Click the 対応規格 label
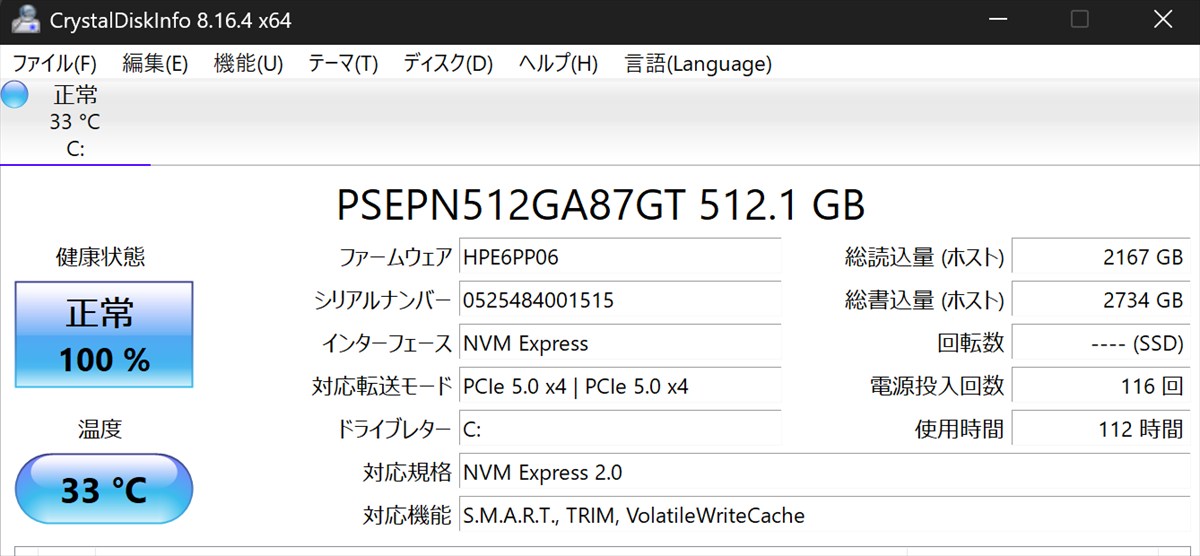This screenshot has height=556, width=1200. (407, 472)
